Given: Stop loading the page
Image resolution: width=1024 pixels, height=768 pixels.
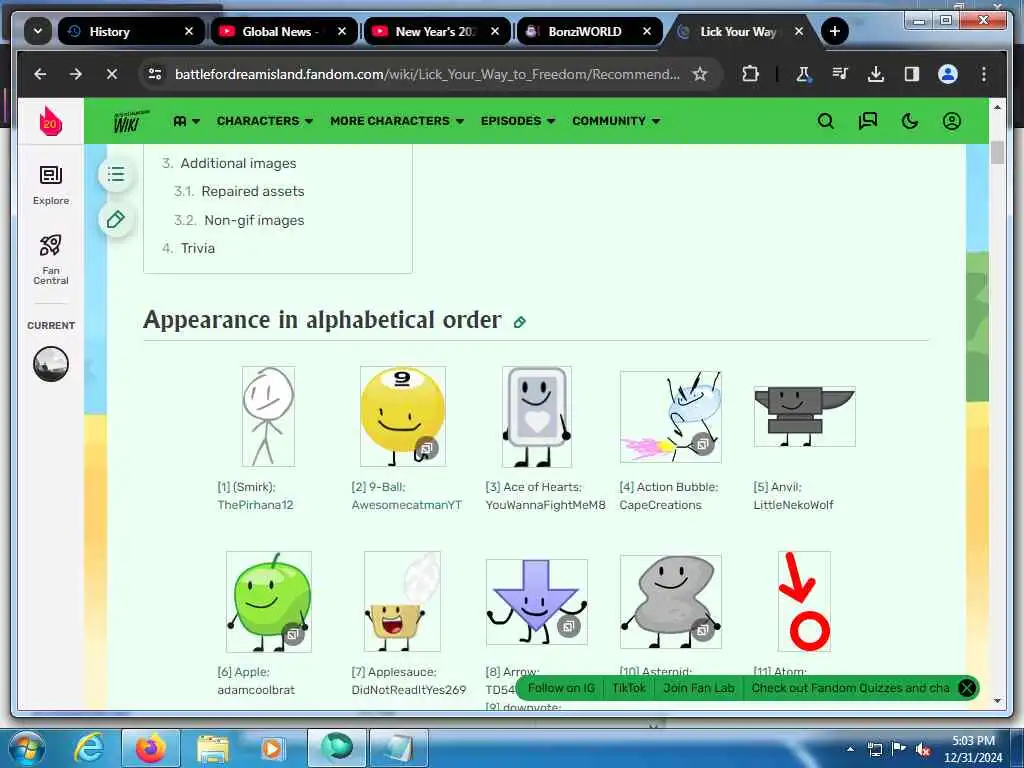Looking at the screenshot, I should coord(112,74).
